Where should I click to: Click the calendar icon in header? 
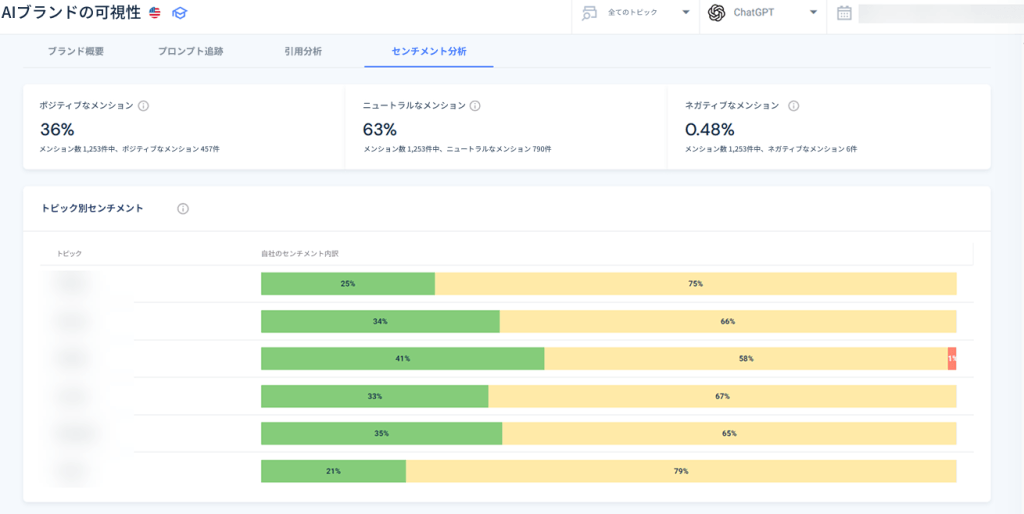[844, 13]
